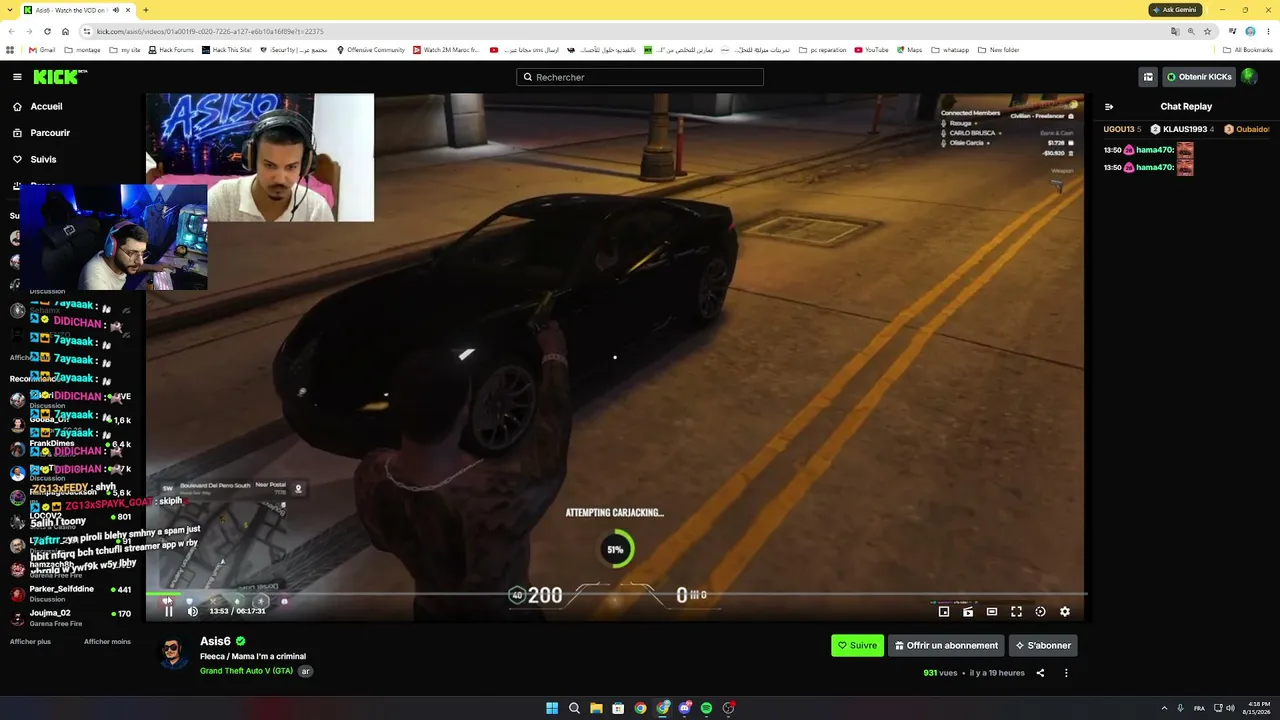This screenshot has width=1280, height=720.
Task: Show hidden system tray icons
Action: pos(1164,708)
